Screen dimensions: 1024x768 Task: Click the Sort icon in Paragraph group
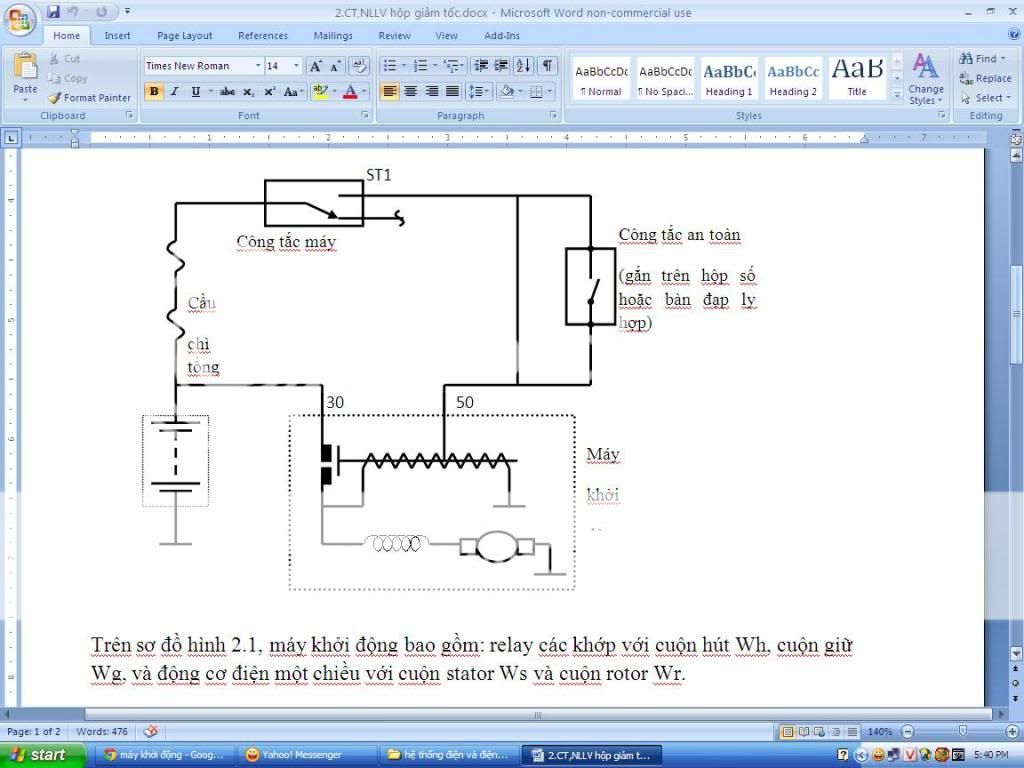[x=525, y=66]
